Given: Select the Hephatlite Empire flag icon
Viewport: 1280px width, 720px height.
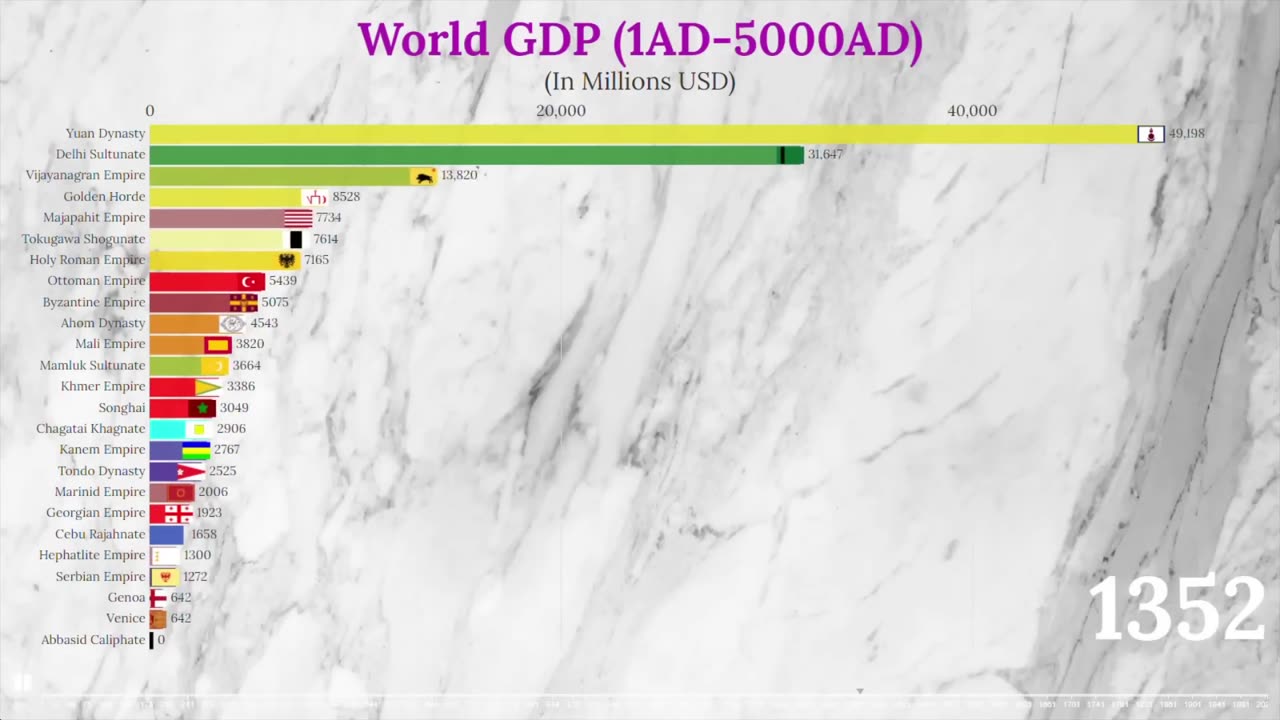Looking at the screenshot, I should [x=165, y=556].
